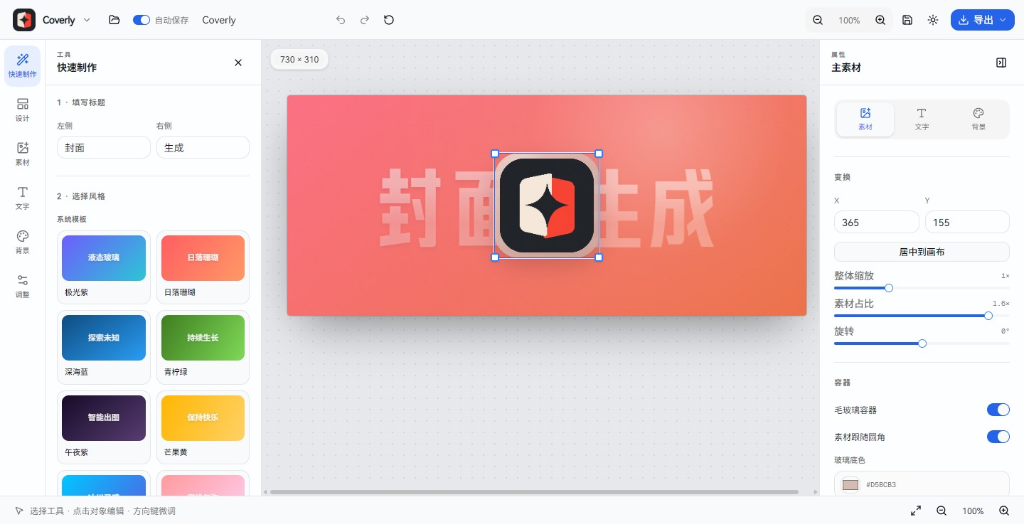Click the selection tool pointer icon
1024x524 pixels.
(x=19, y=511)
